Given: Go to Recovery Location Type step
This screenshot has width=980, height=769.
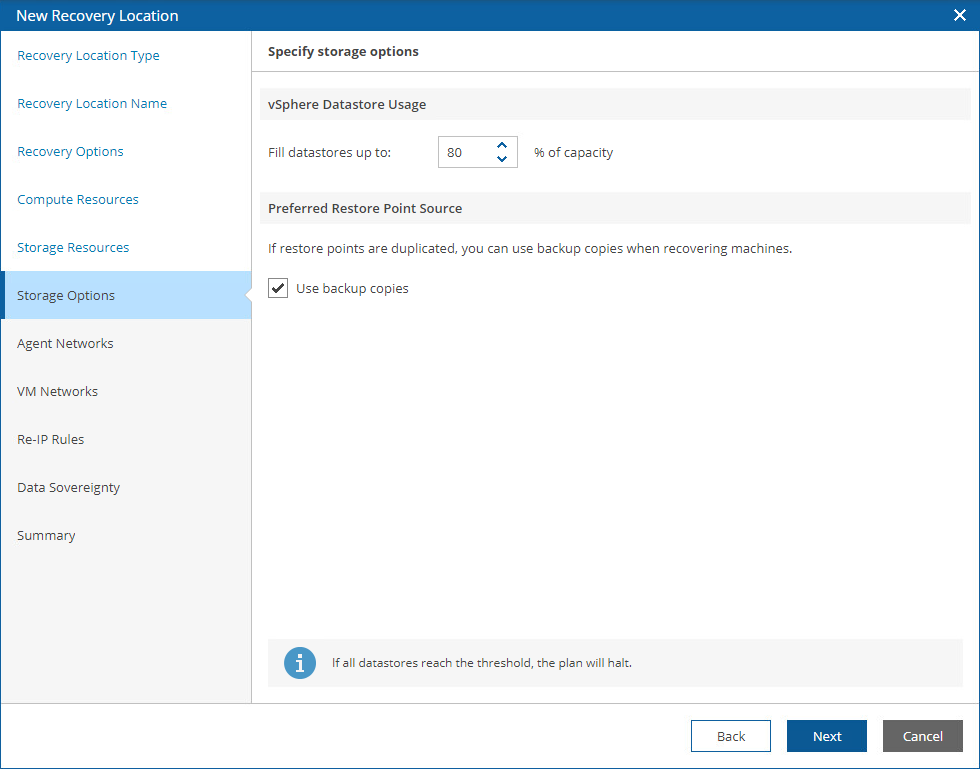Looking at the screenshot, I should 88,56.
